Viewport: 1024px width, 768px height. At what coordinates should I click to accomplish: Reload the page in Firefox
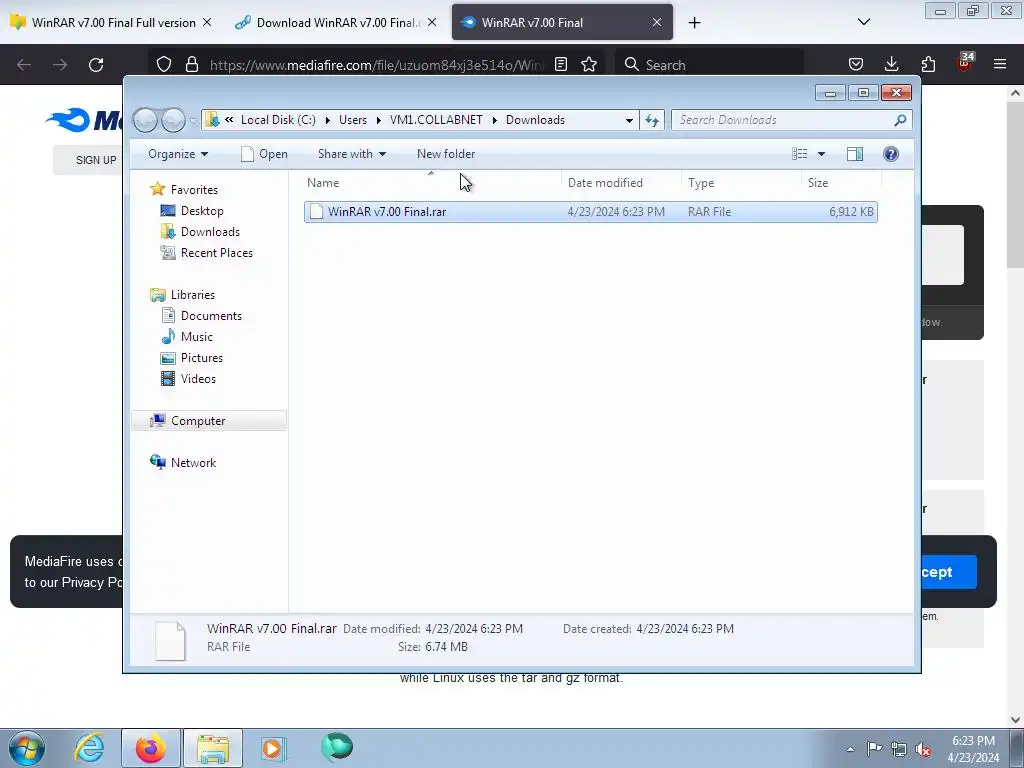click(x=96, y=65)
